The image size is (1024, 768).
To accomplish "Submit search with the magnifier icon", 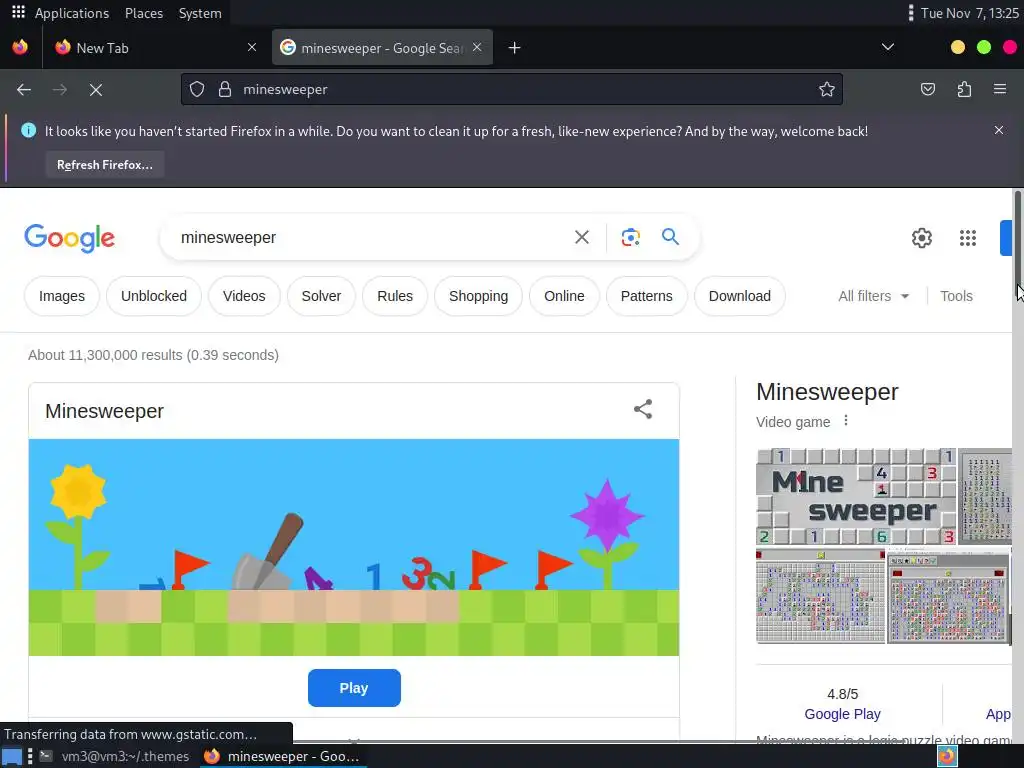I will click(x=670, y=236).
